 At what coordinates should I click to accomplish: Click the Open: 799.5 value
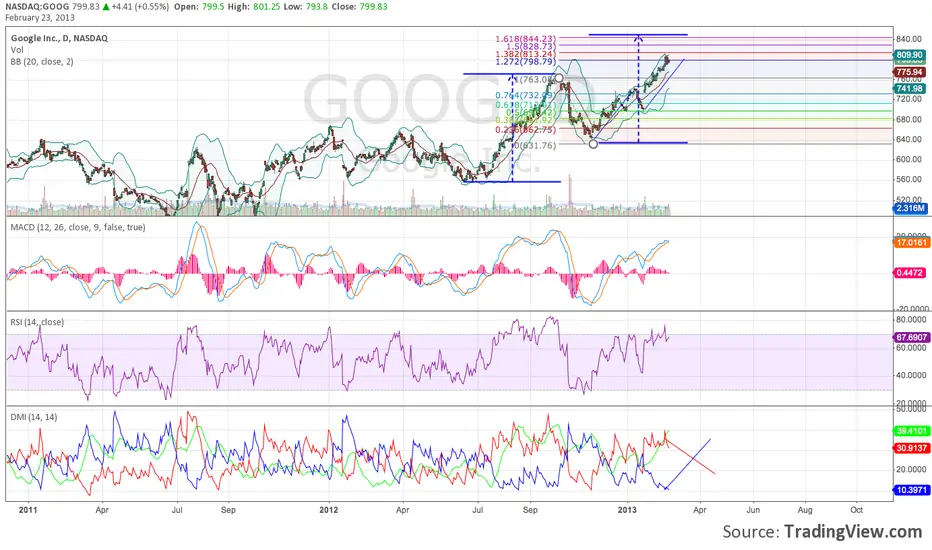click(x=199, y=7)
